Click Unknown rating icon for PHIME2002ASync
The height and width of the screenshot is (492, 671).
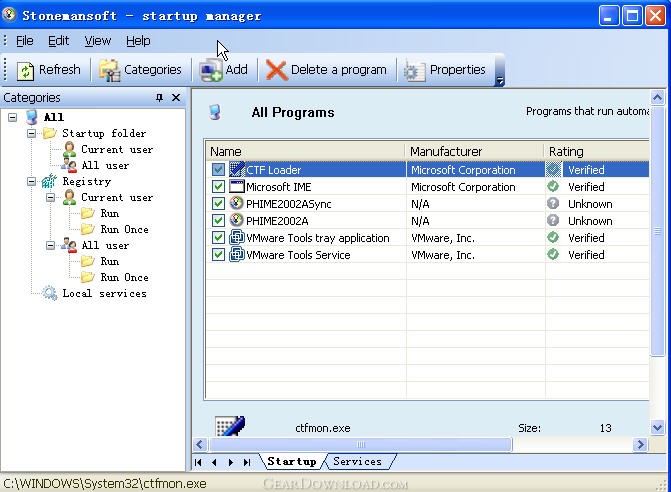[553, 203]
